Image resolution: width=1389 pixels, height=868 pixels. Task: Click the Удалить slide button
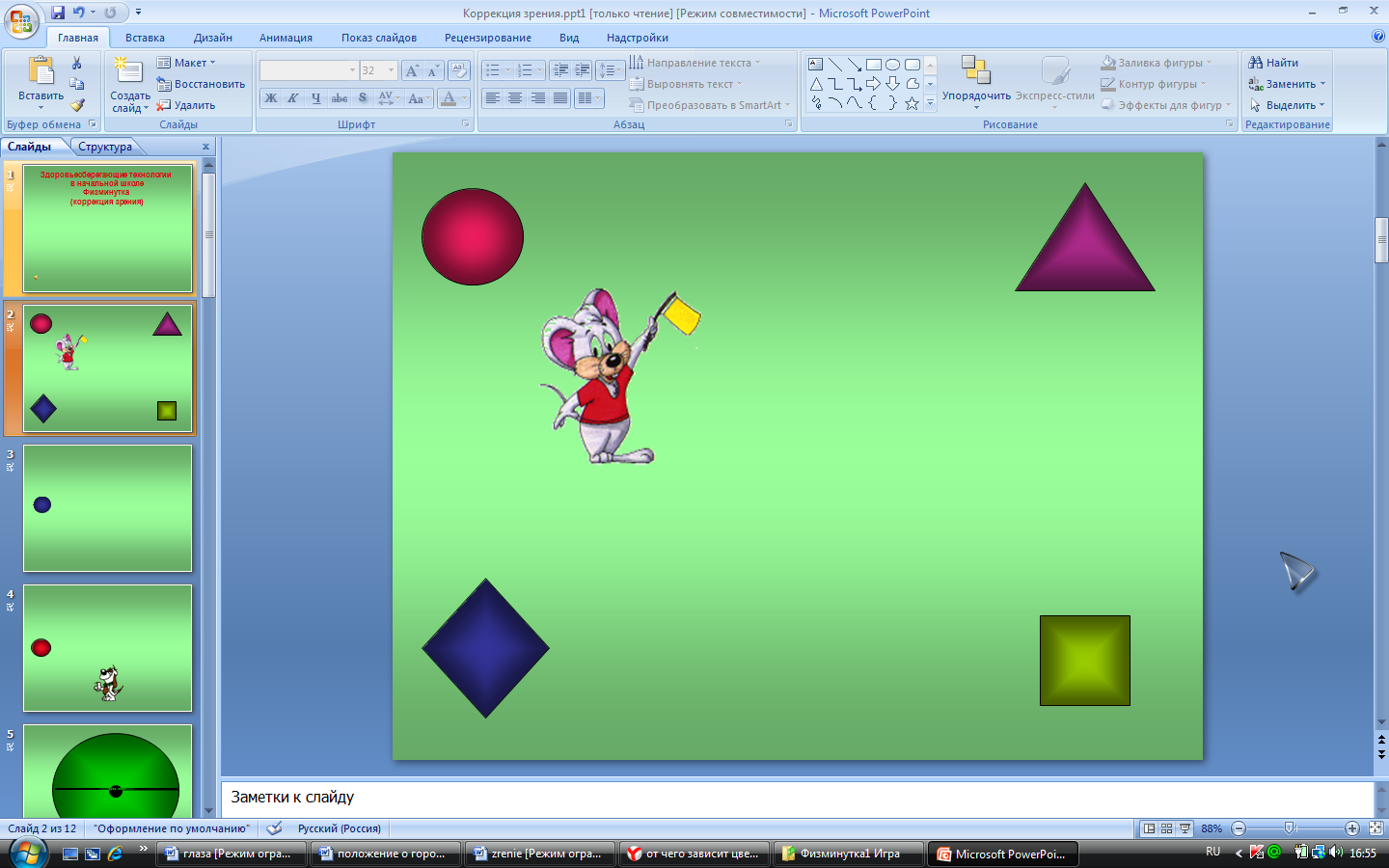pos(186,105)
